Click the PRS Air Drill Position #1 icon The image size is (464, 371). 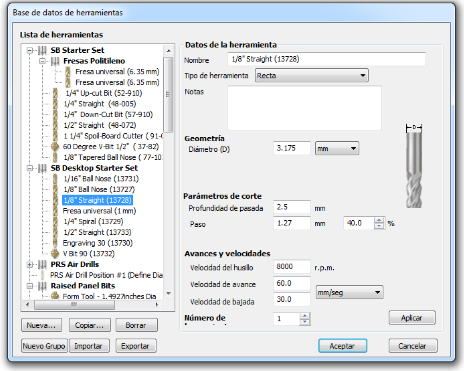coord(42,275)
